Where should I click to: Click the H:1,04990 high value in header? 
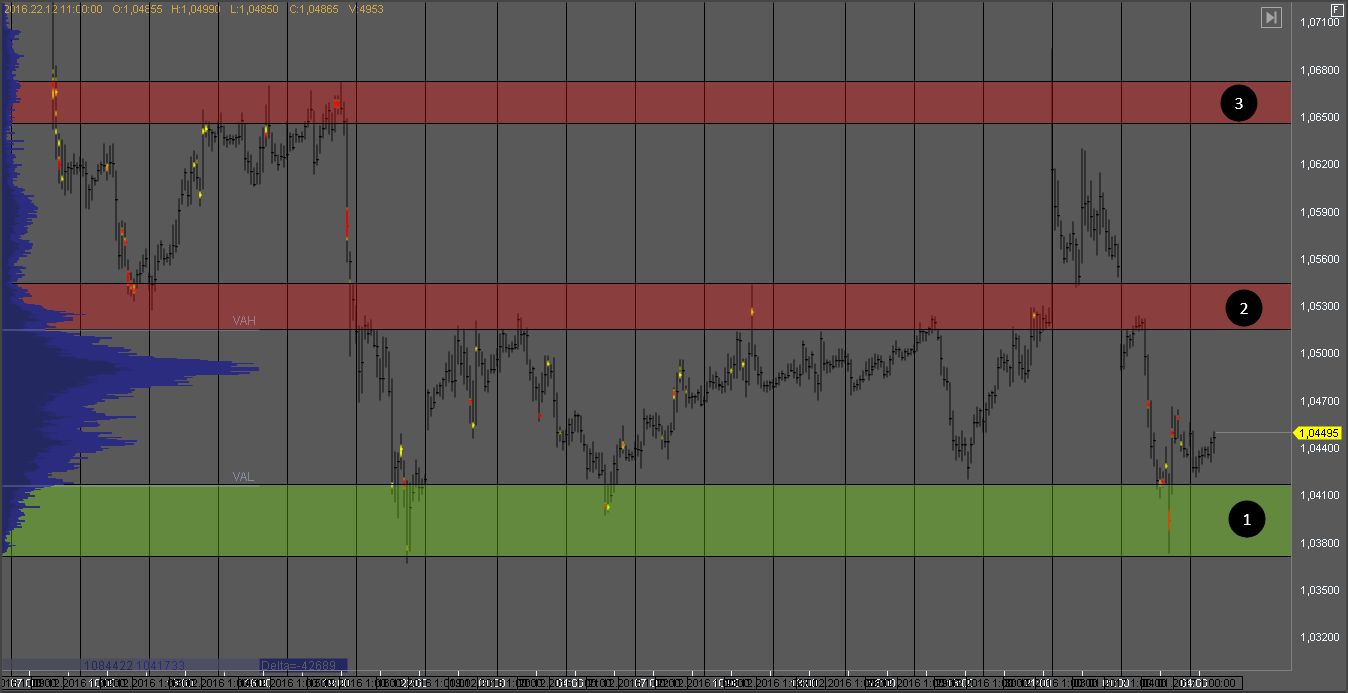point(196,8)
